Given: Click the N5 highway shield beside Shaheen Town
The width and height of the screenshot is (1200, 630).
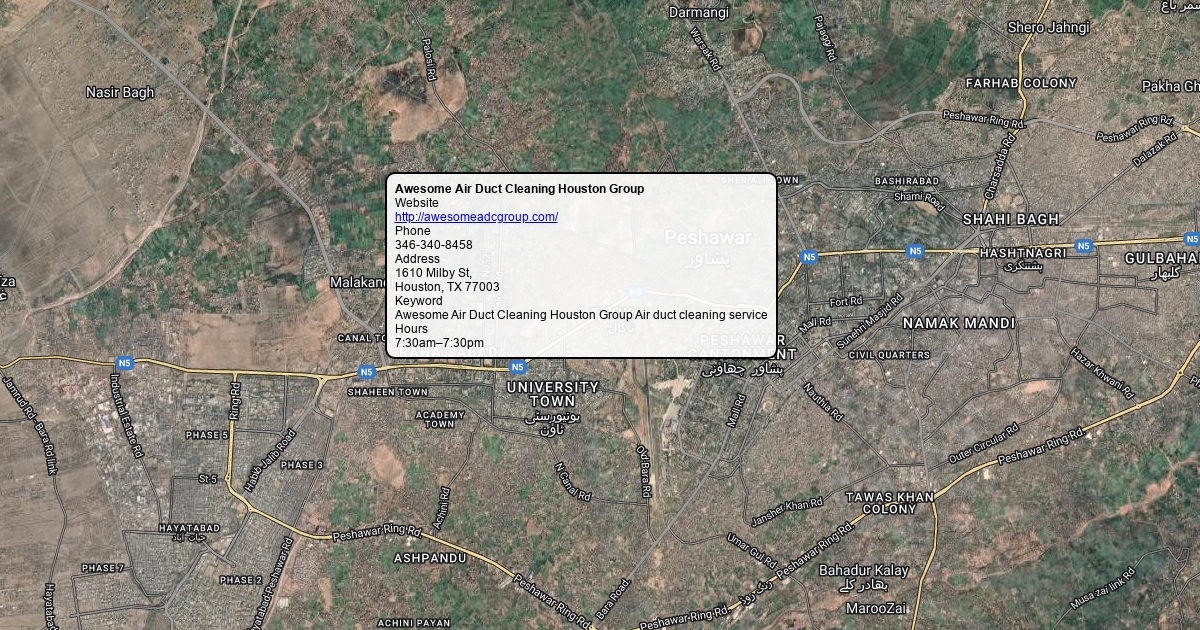Looking at the screenshot, I should point(366,372).
